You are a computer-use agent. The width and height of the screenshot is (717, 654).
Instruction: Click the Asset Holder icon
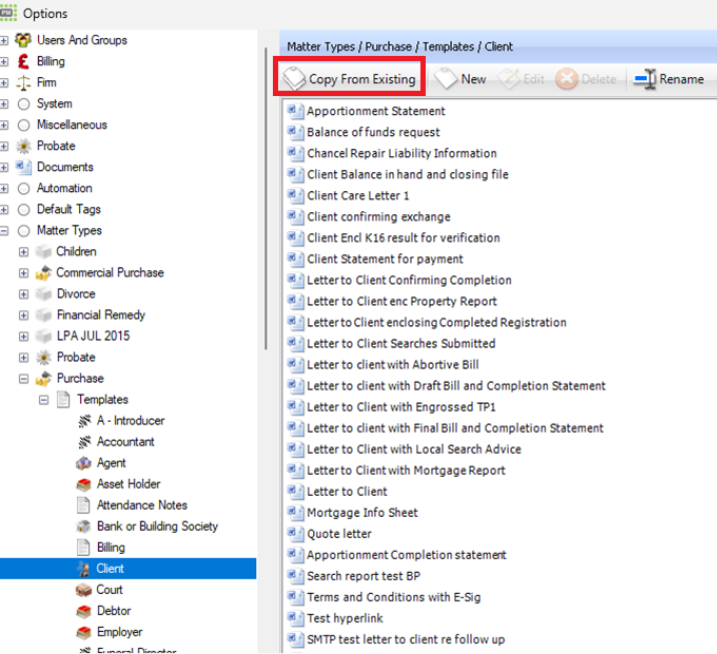tap(84, 484)
